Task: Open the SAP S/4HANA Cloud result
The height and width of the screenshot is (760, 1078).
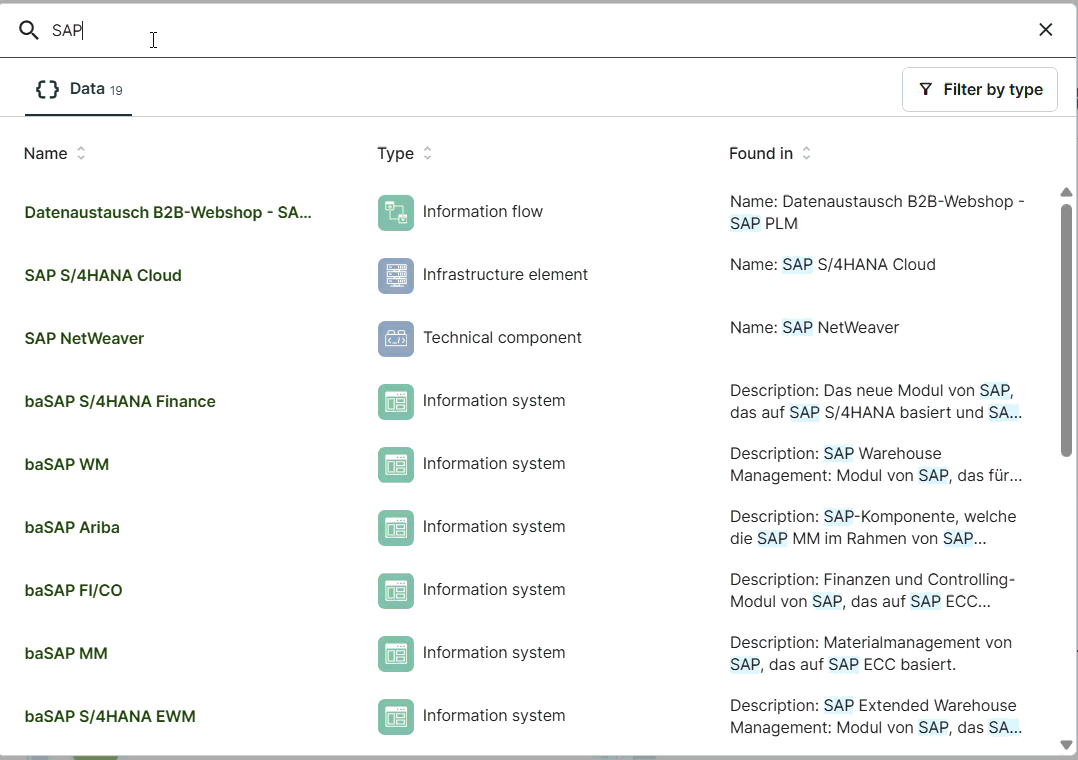Action: click(x=103, y=276)
